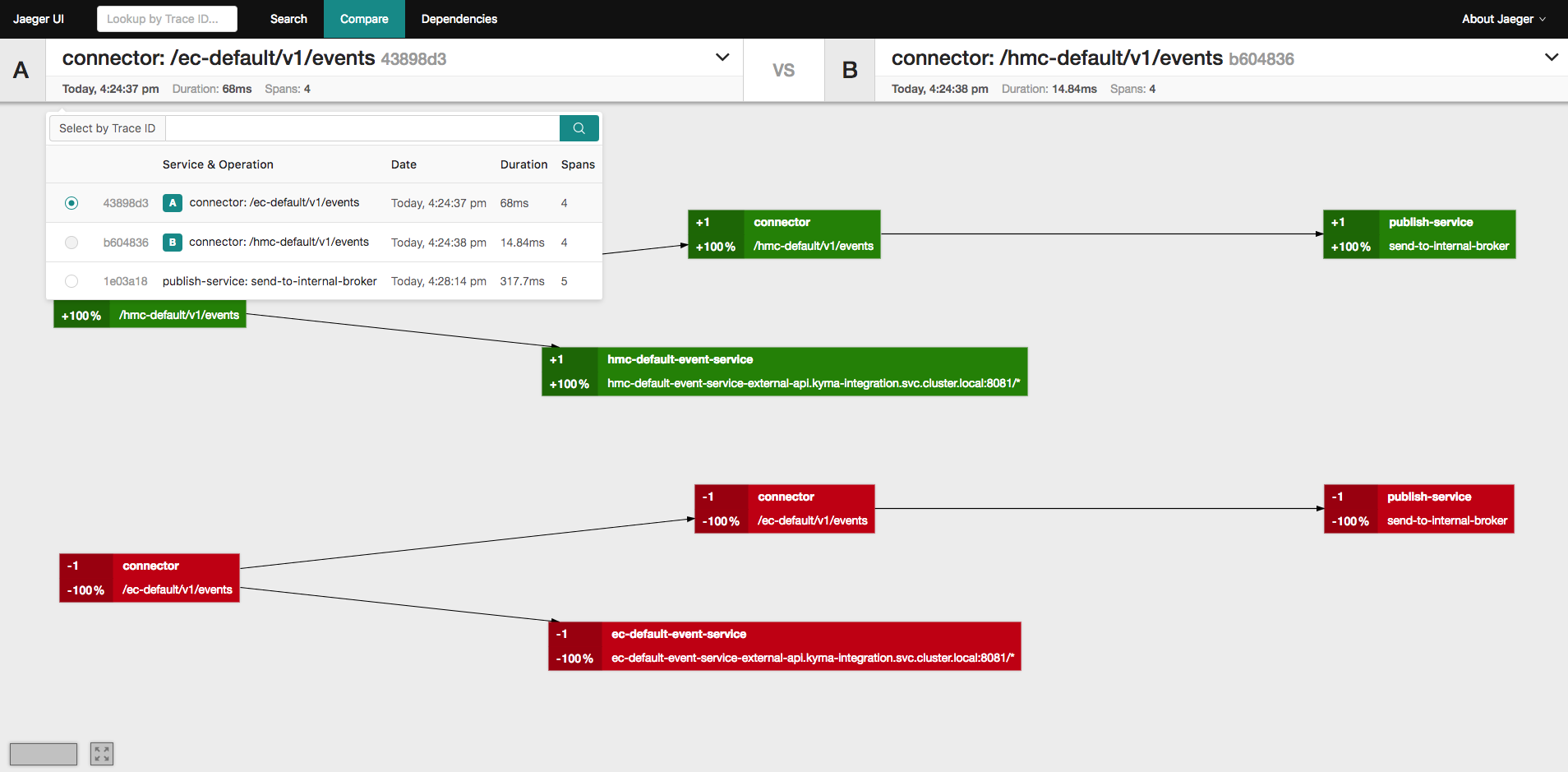The height and width of the screenshot is (772, 1568).
Task: Click the red ec-default-event-service node
Action: 784,646
